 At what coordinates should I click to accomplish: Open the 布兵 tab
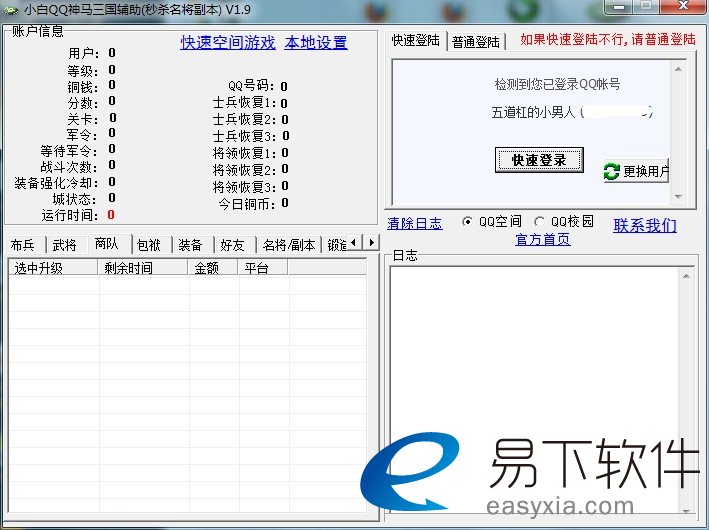pos(23,245)
